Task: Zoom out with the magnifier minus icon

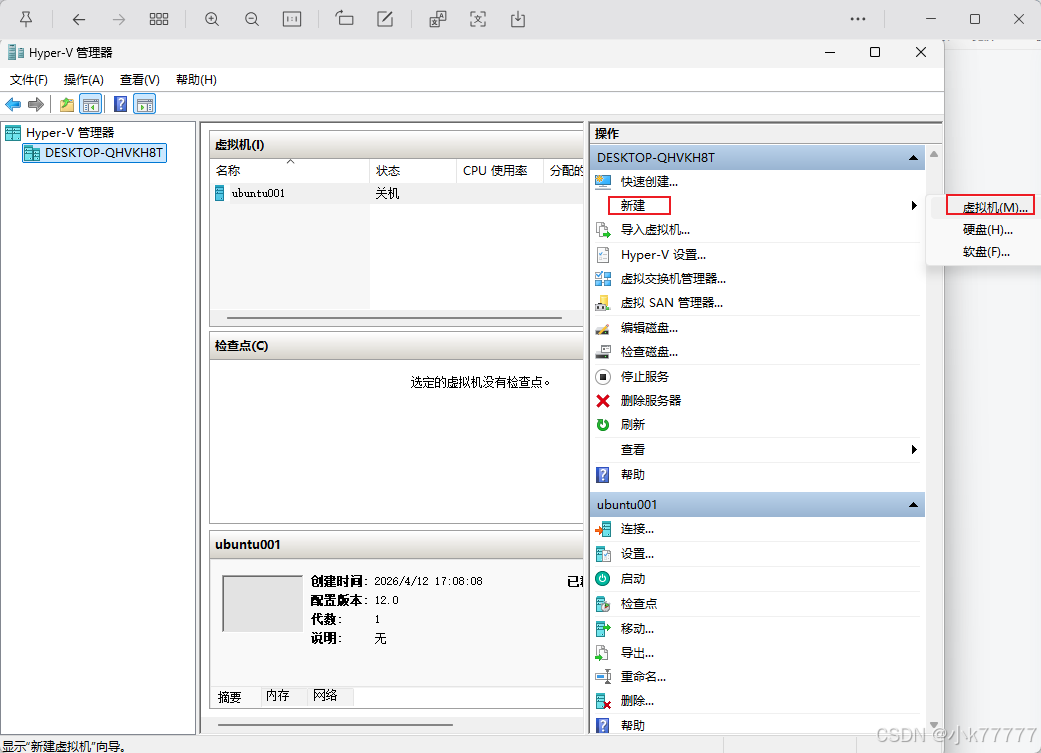Action: (x=252, y=19)
